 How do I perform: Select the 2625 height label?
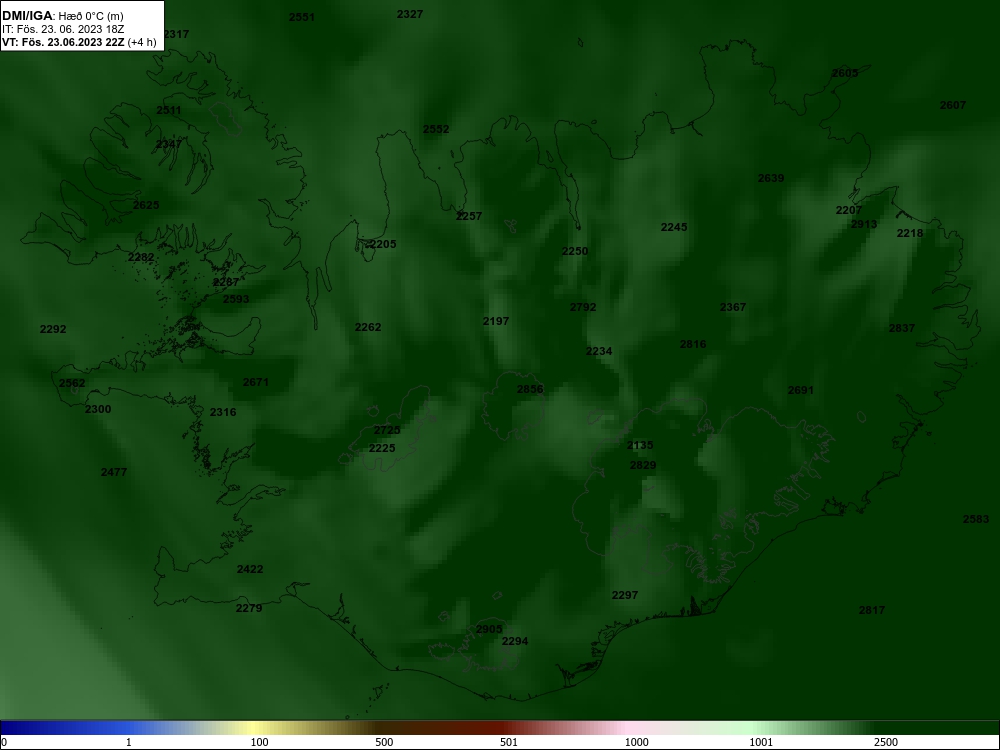point(146,205)
